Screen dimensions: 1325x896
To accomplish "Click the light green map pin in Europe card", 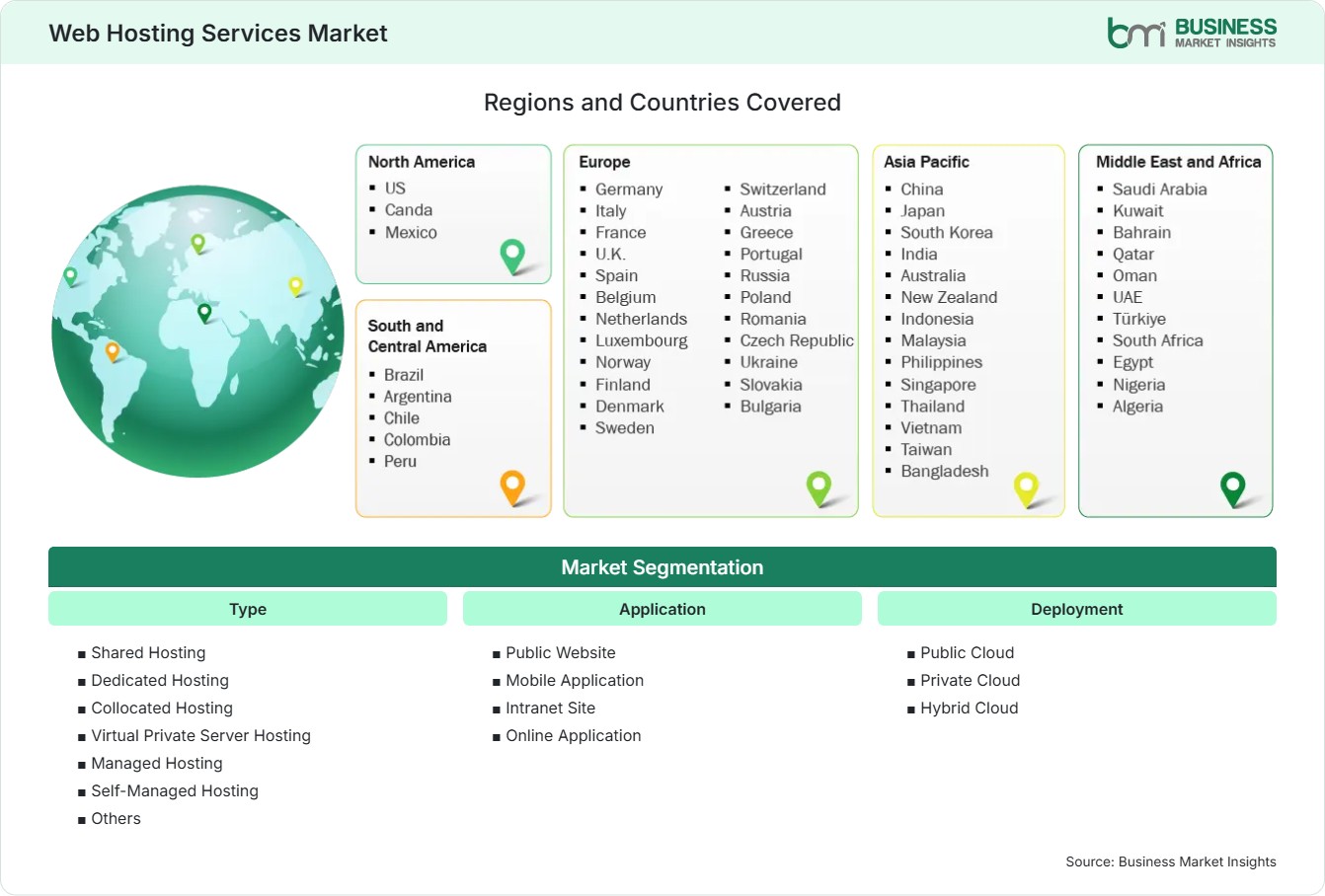I will [818, 487].
